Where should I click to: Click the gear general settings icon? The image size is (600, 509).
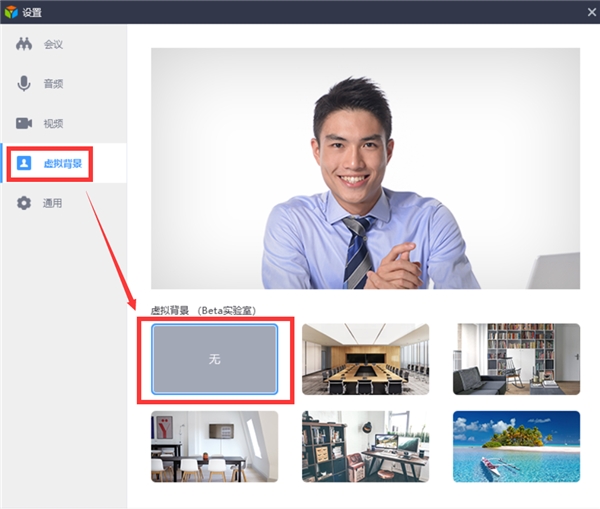(x=24, y=203)
